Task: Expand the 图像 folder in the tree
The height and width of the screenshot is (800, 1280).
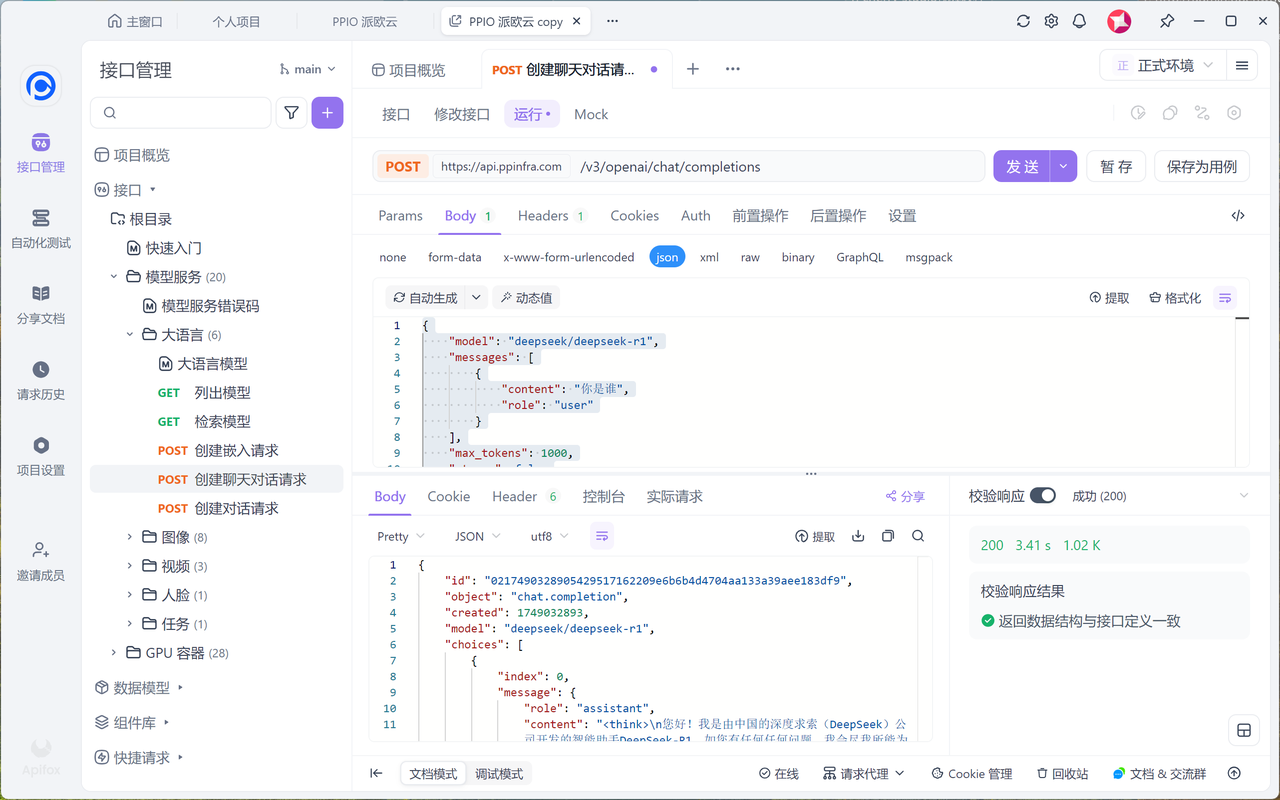Action: [129, 537]
